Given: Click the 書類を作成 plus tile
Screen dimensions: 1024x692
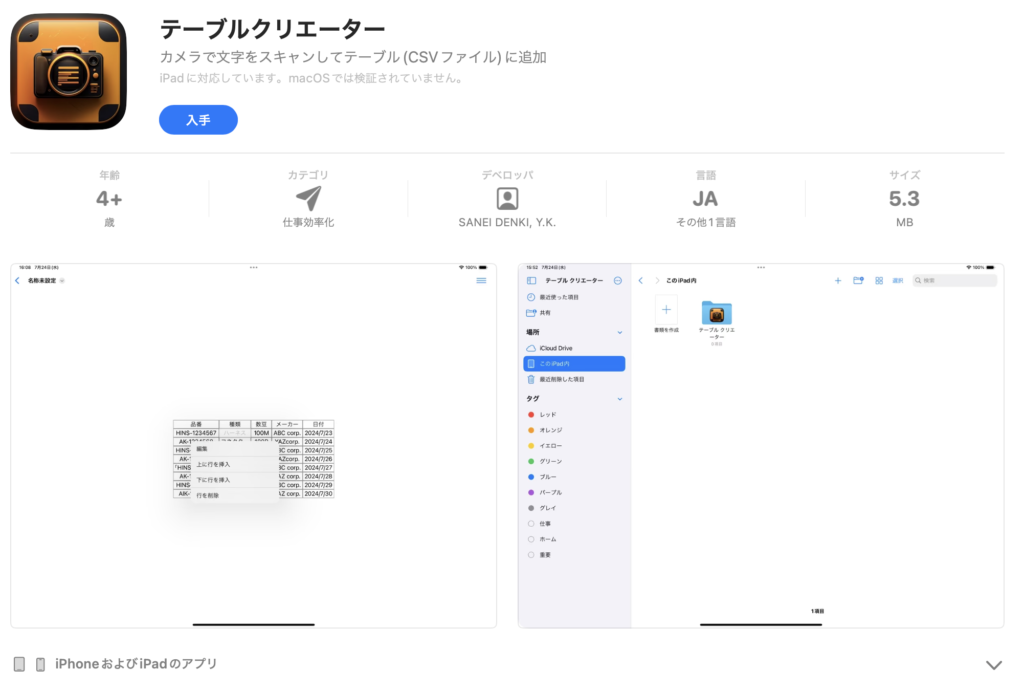Looking at the screenshot, I should [x=666, y=310].
